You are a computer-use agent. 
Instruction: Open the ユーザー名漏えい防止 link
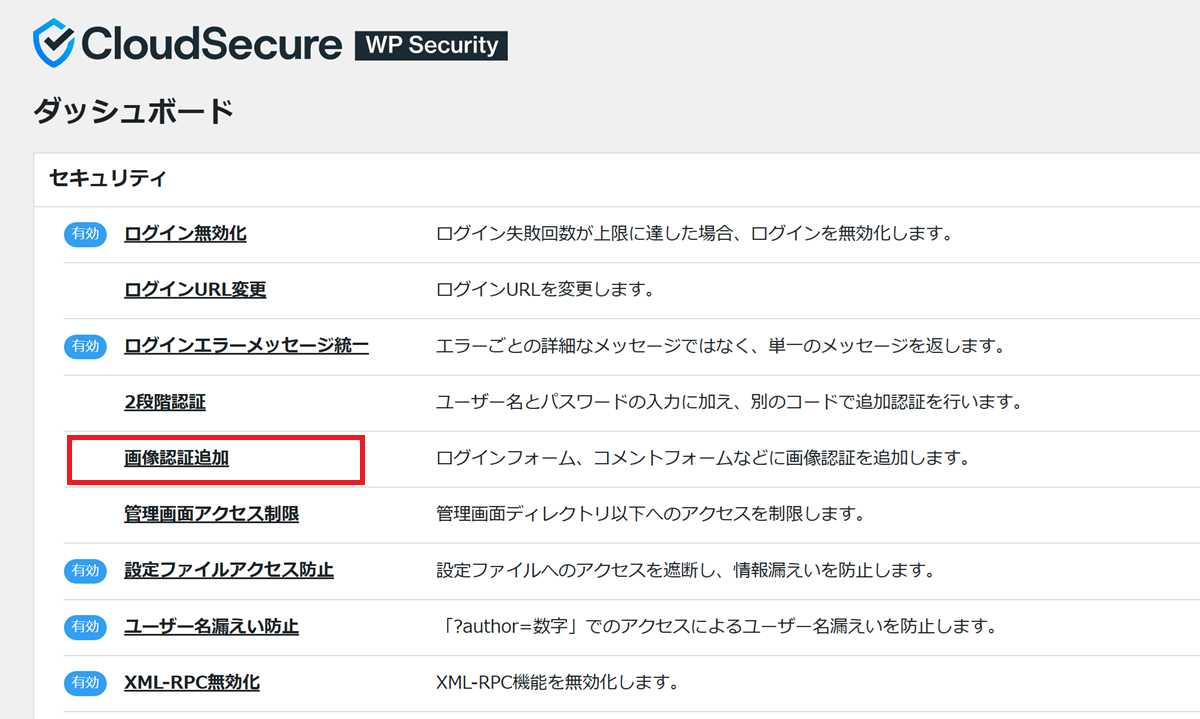click(211, 627)
